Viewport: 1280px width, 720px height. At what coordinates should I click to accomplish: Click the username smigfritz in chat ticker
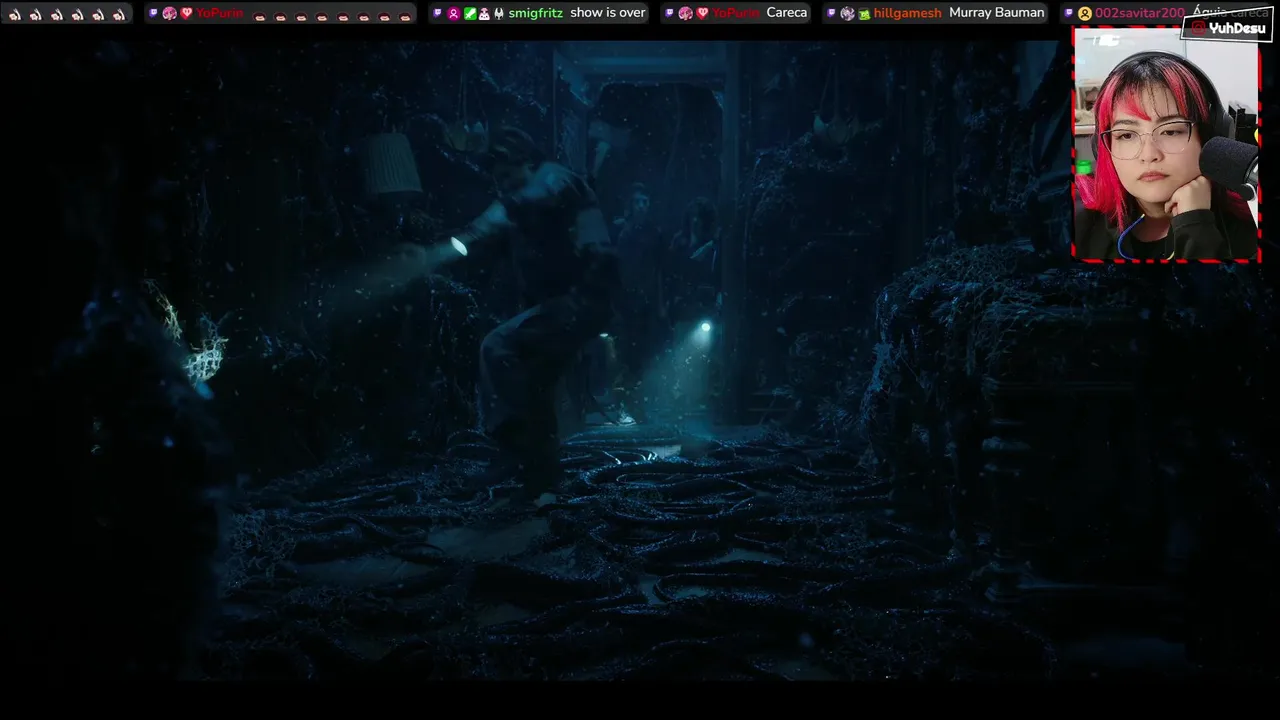[535, 13]
